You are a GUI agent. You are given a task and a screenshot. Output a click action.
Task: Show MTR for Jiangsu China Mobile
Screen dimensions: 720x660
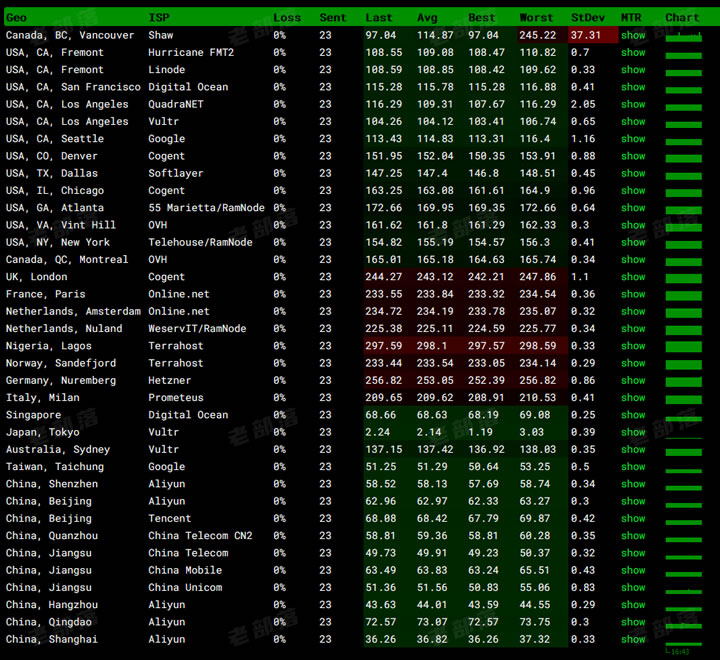pos(633,570)
